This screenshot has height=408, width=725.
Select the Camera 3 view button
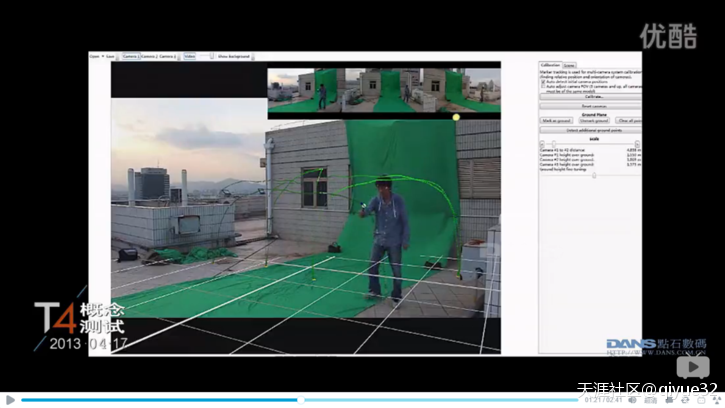(168, 57)
